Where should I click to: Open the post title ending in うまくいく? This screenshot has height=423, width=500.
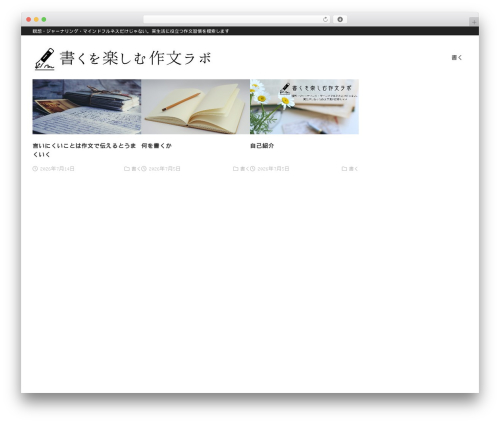(x=84, y=150)
